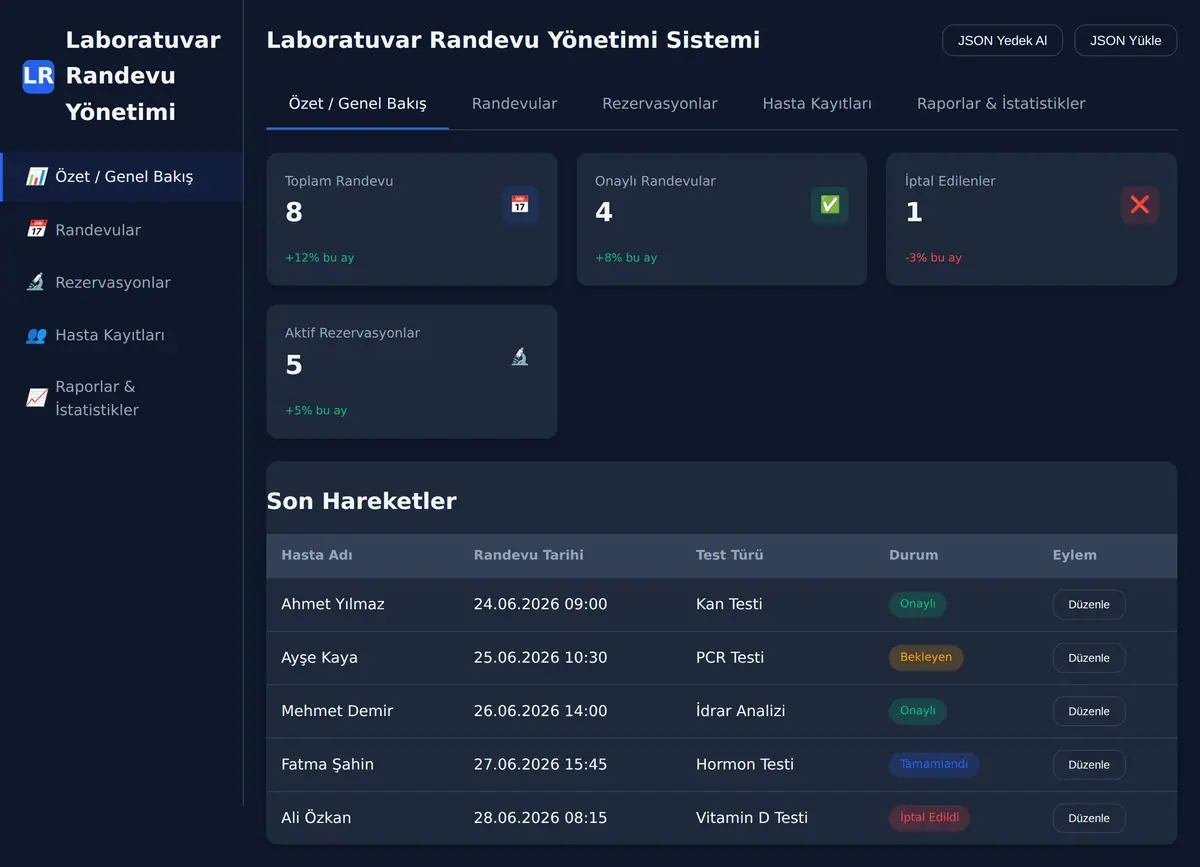Click the Onaylı status badge for Mehmet Demir
Image resolution: width=1200 pixels, height=867 pixels.
point(917,711)
